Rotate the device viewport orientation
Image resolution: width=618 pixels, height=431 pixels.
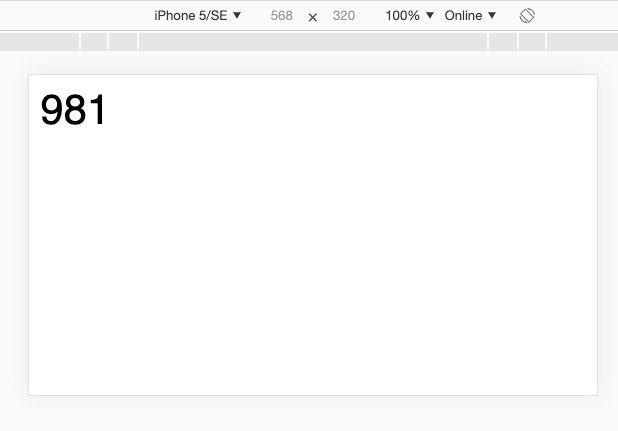pyautogui.click(x=527, y=16)
